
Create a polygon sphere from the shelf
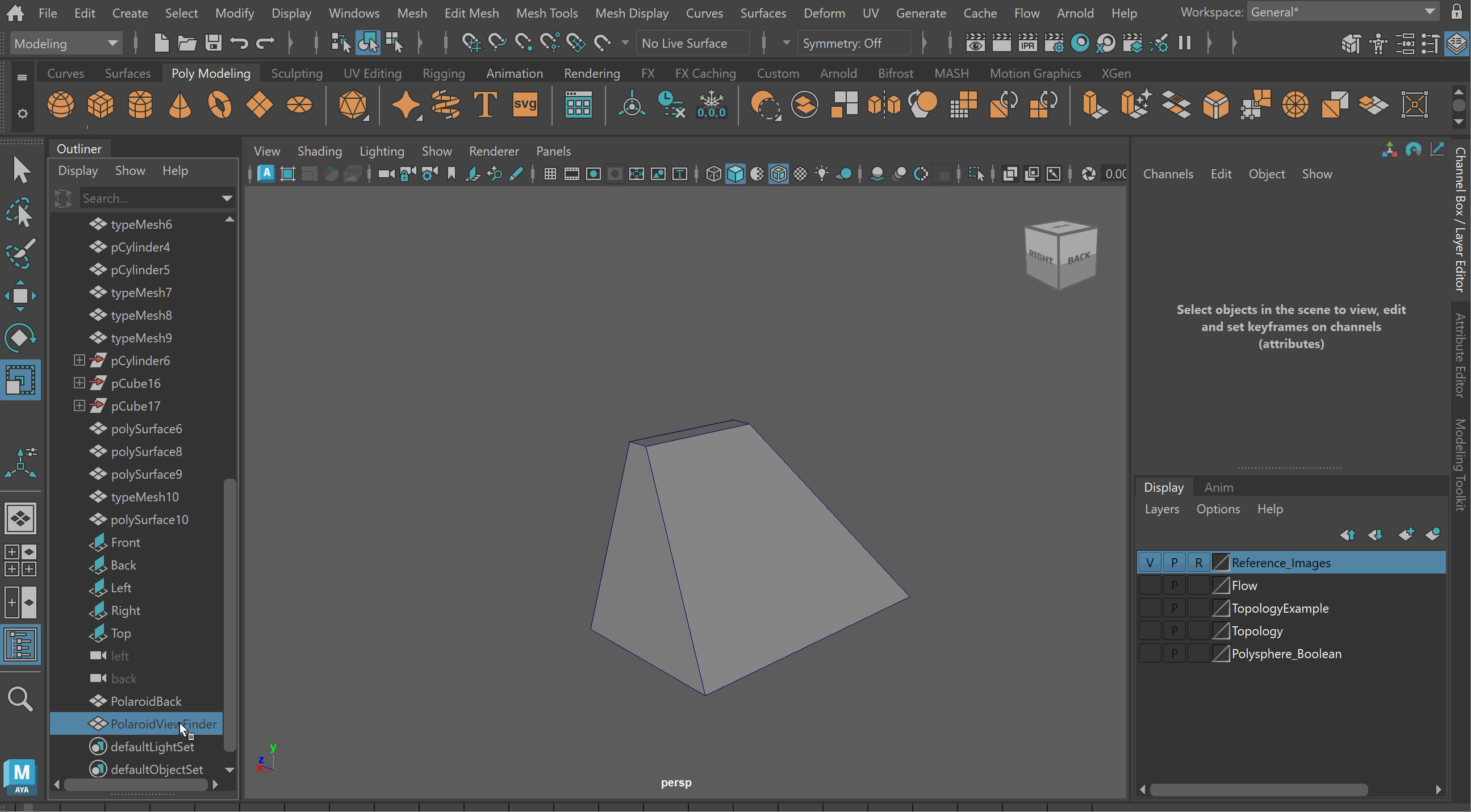pyautogui.click(x=61, y=105)
